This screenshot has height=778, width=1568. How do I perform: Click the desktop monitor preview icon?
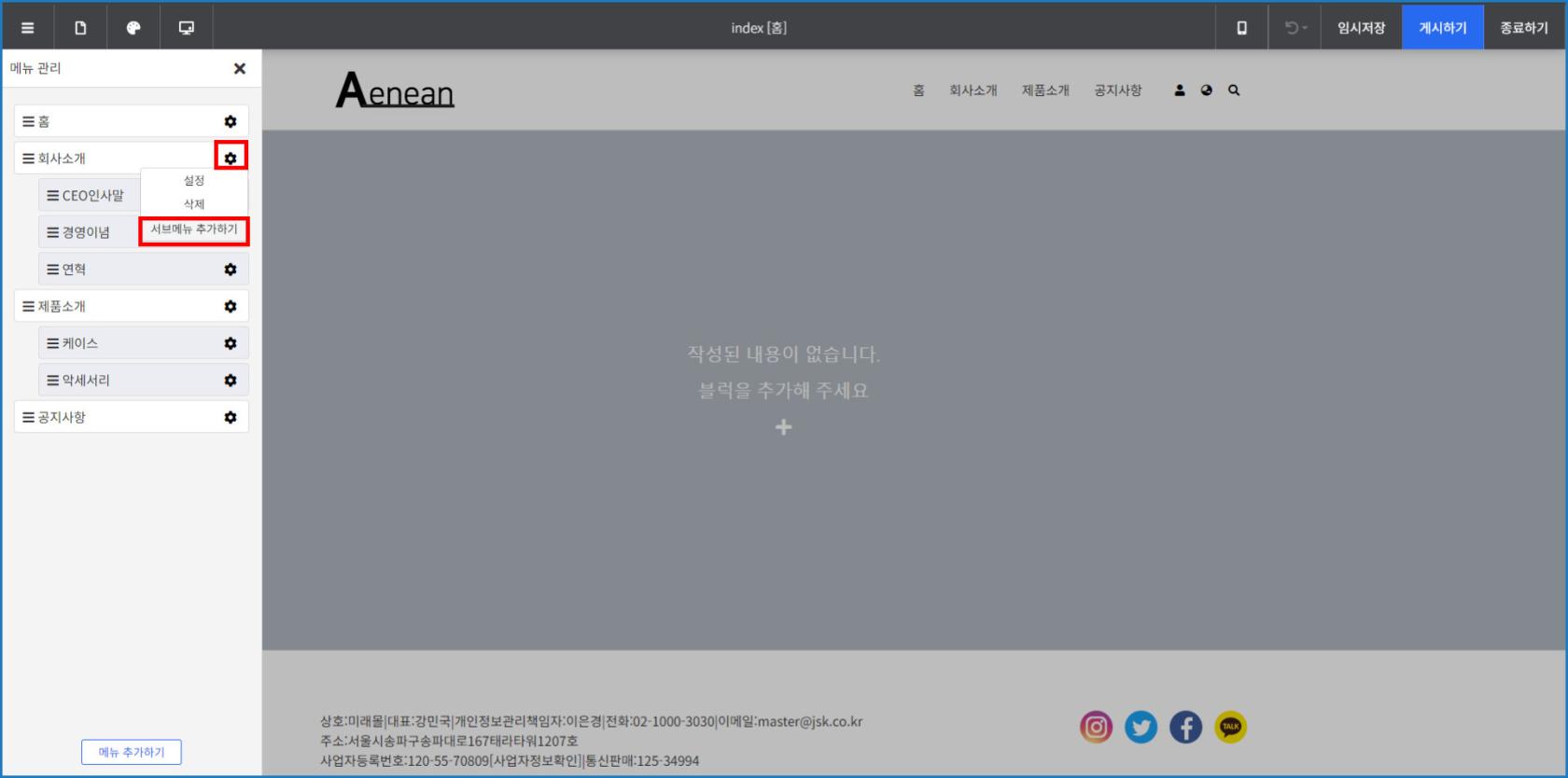point(187,28)
